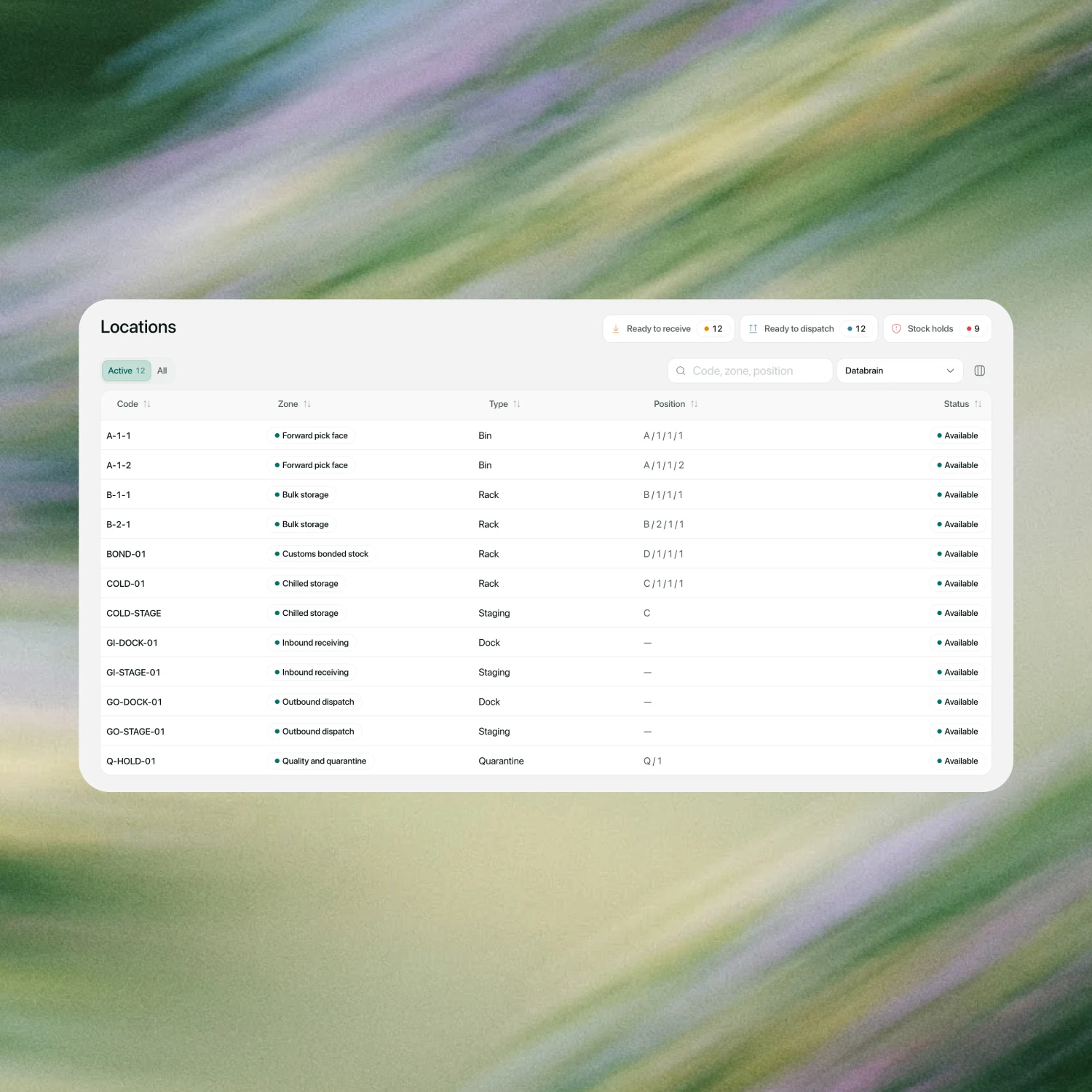Click Forward pick face tag for A-1-1
This screenshot has width=1092, height=1092.
click(x=311, y=435)
